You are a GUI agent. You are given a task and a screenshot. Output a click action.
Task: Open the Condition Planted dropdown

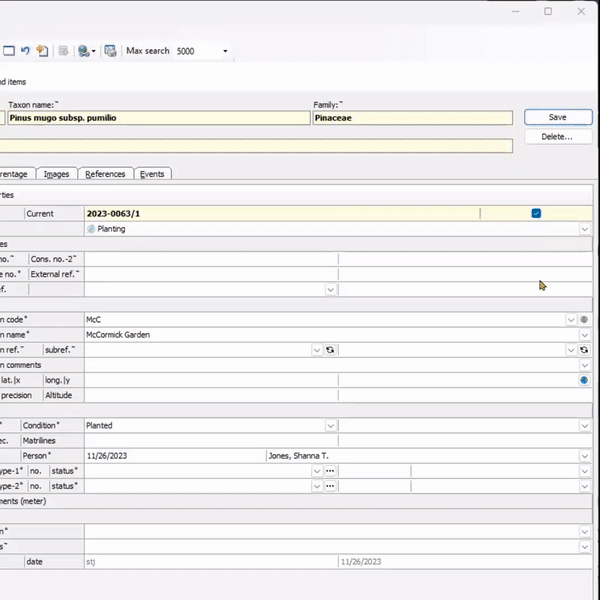click(330, 426)
